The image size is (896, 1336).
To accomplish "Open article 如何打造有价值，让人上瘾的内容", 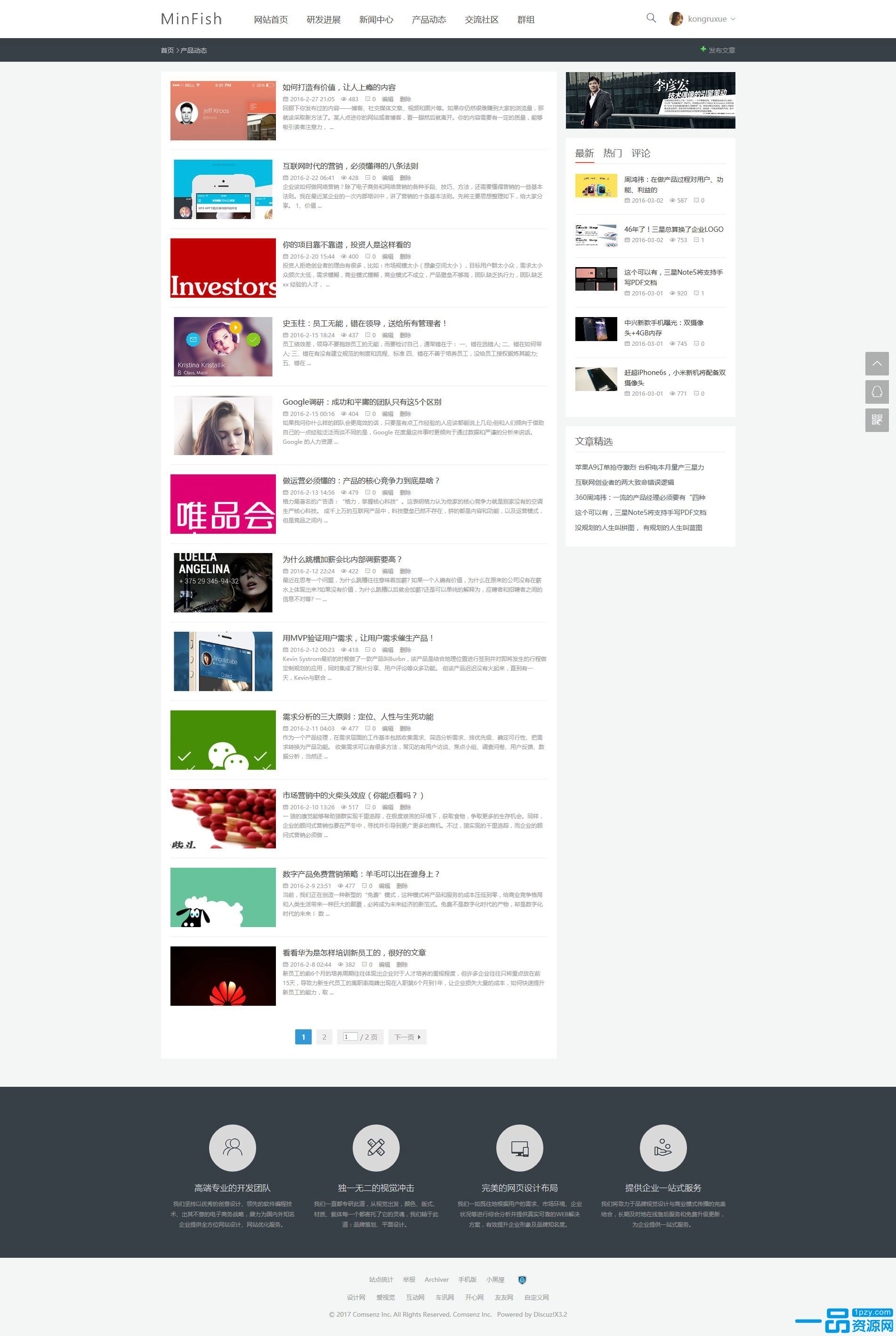I will pyautogui.click(x=339, y=88).
